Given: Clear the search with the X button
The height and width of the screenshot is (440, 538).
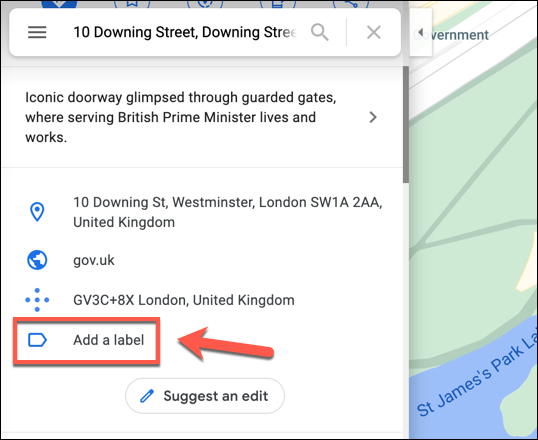Looking at the screenshot, I should pos(374,33).
